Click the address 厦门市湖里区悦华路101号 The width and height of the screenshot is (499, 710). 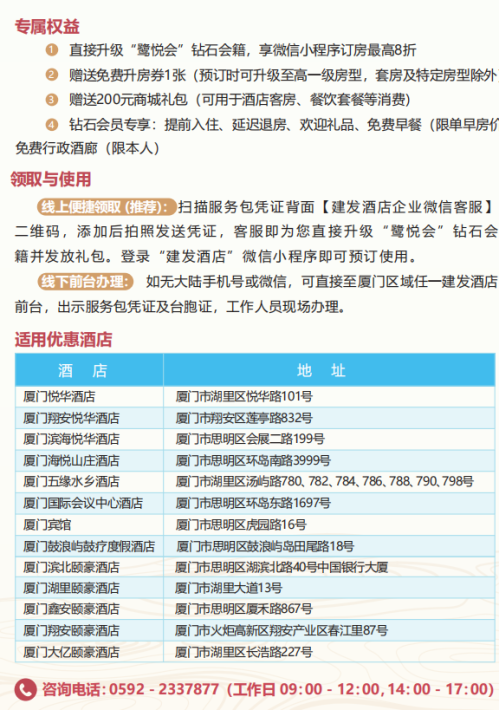pyautogui.click(x=244, y=397)
